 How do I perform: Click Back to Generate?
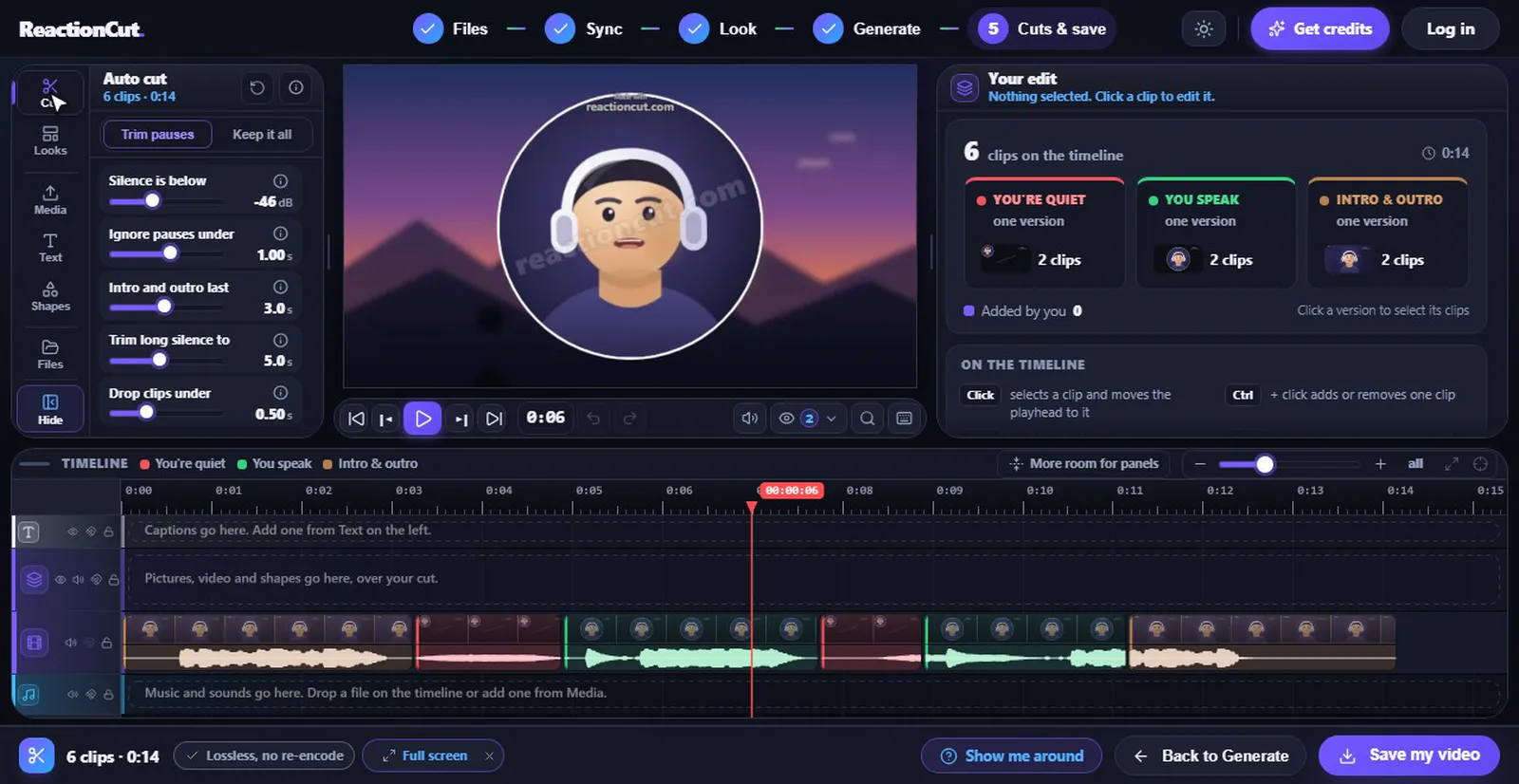tap(1211, 756)
